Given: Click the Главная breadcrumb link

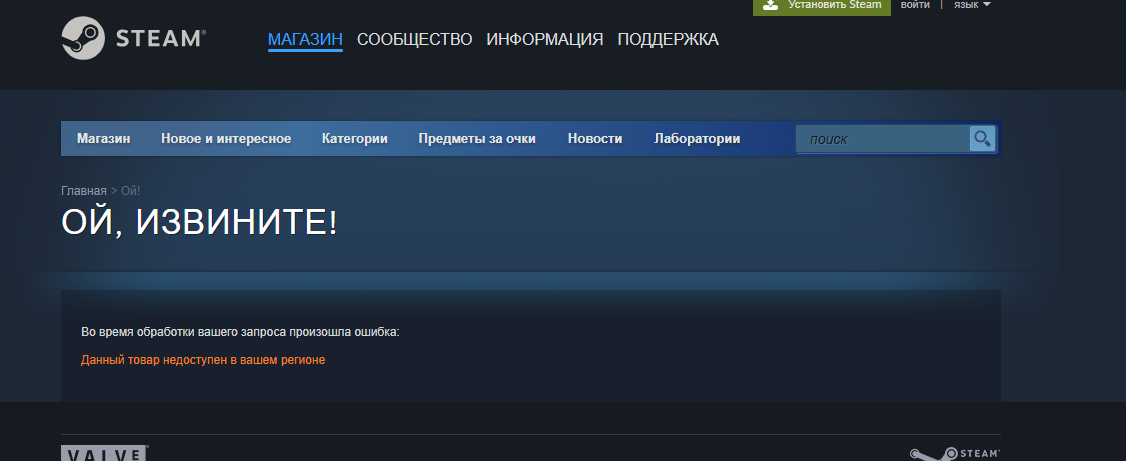Looking at the screenshot, I should click(x=84, y=191).
